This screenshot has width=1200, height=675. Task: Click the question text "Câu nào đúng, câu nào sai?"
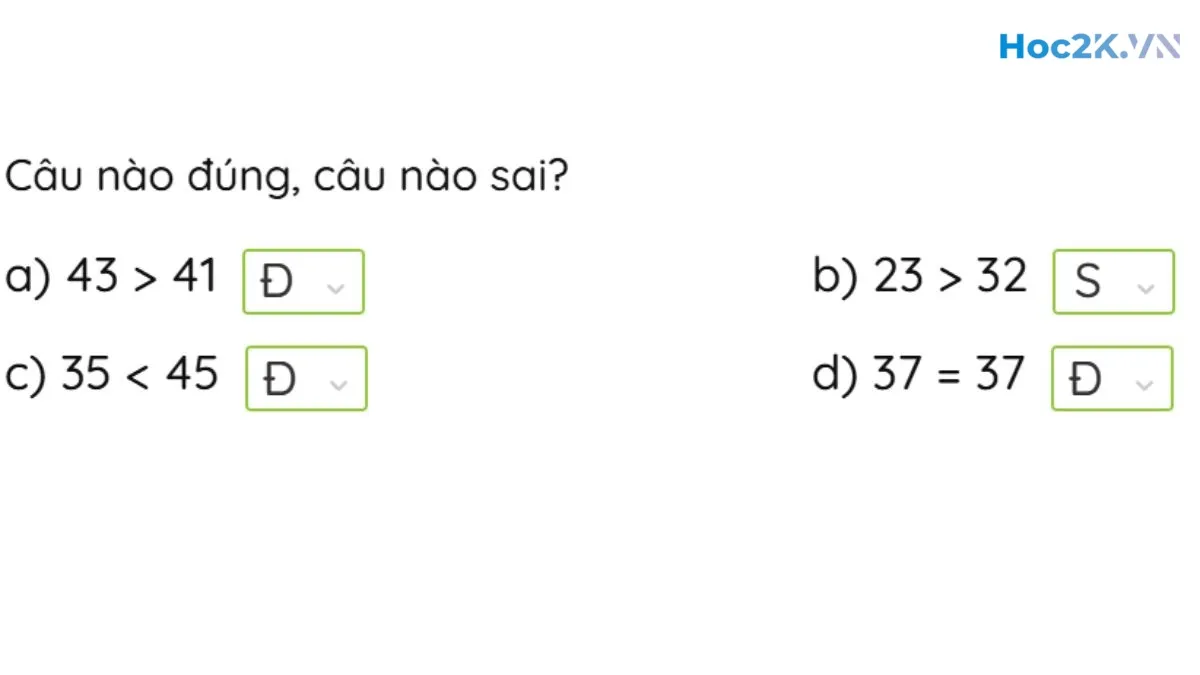point(287,178)
